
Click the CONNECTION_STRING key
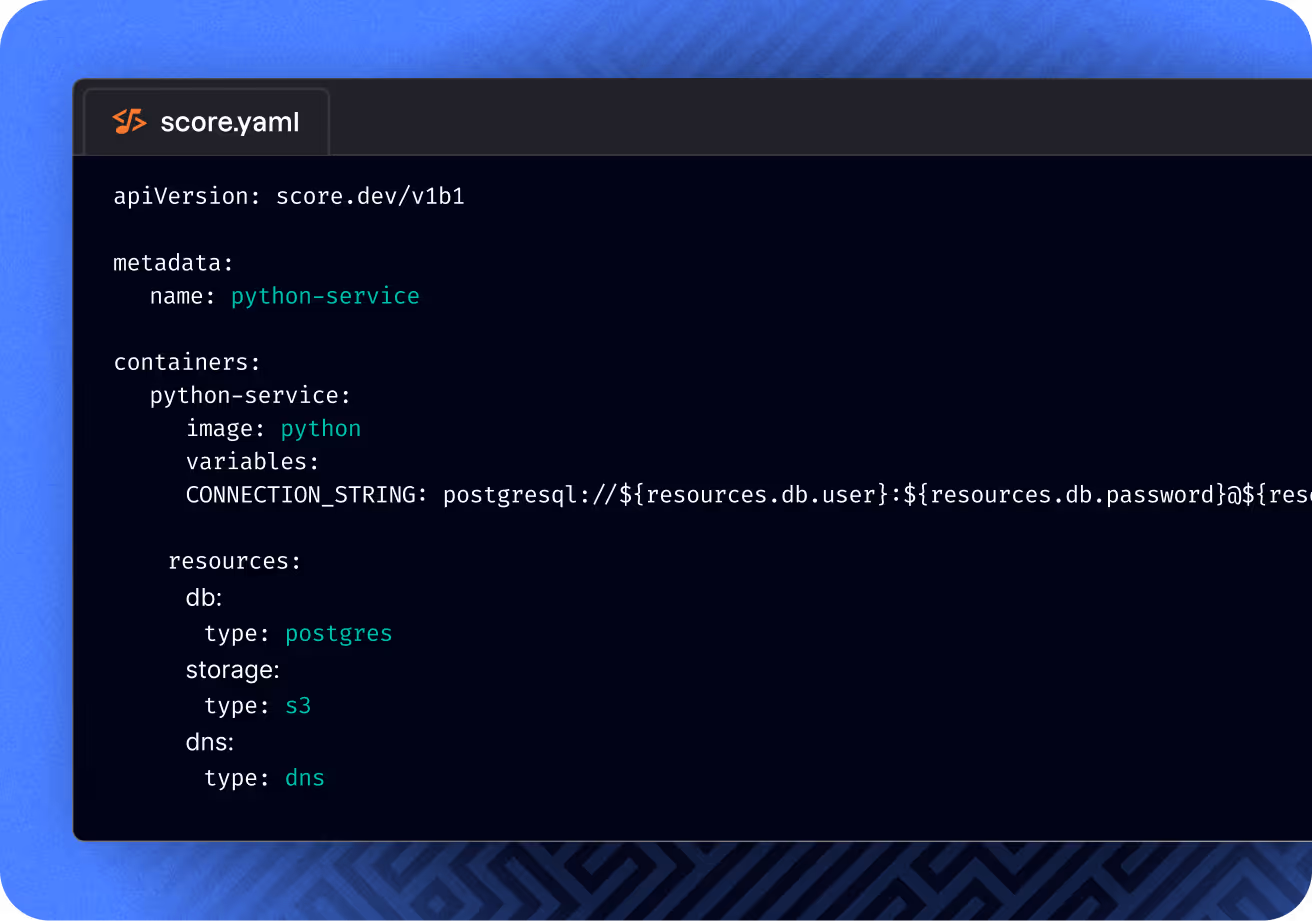[x=307, y=494]
